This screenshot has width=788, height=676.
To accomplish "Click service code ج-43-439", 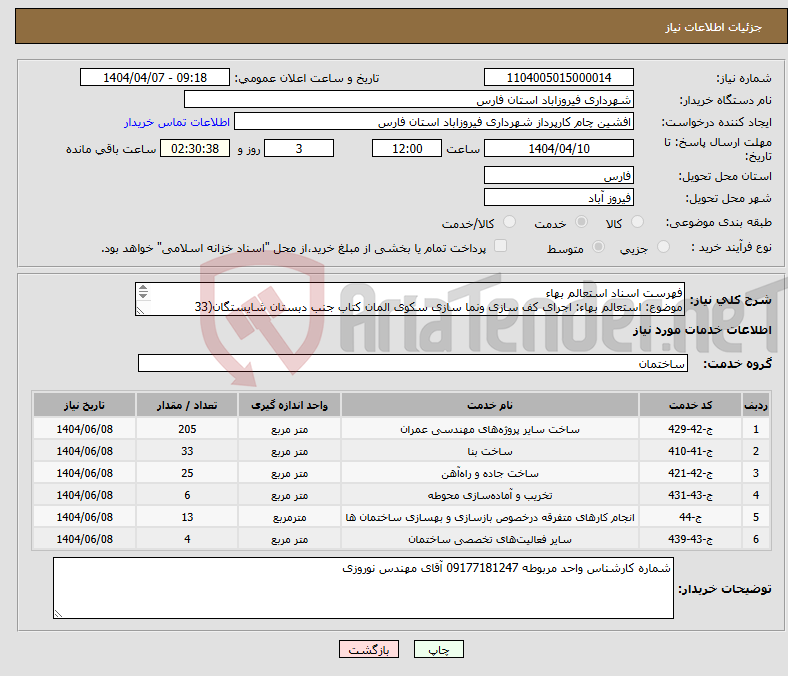I will (x=691, y=539).
